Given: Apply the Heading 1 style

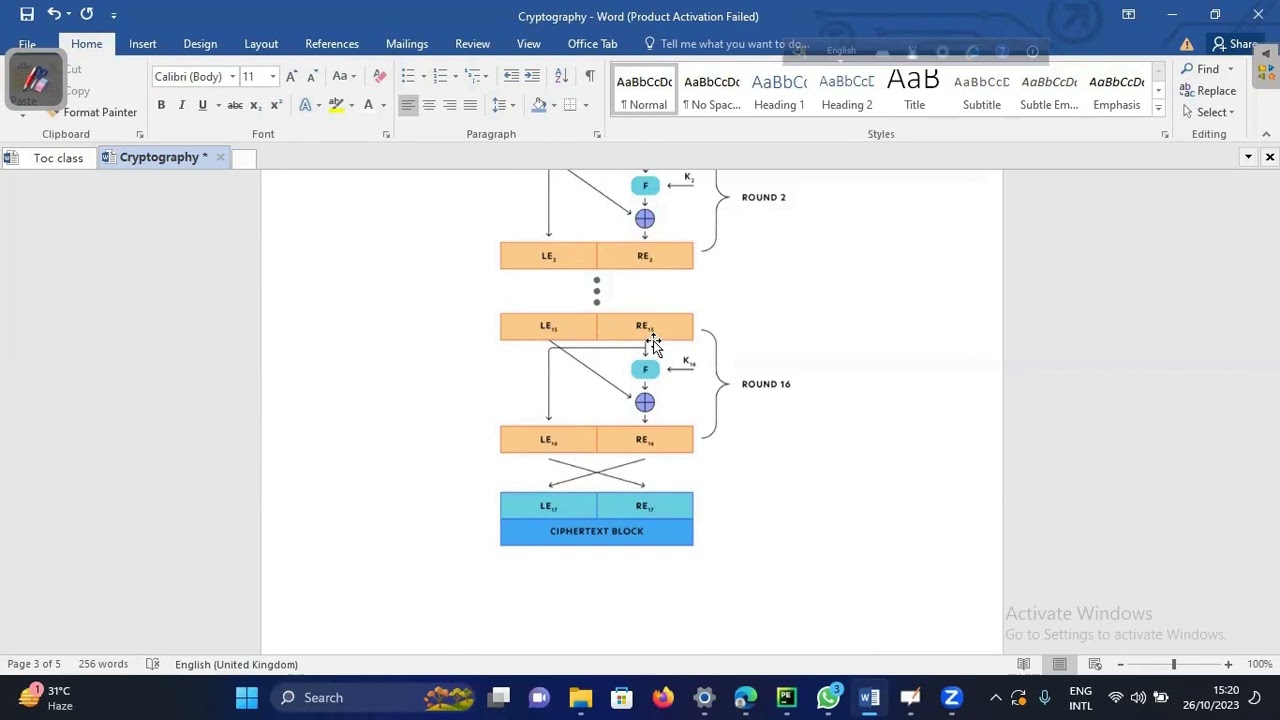Looking at the screenshot, I should click(x=778, y=92).
